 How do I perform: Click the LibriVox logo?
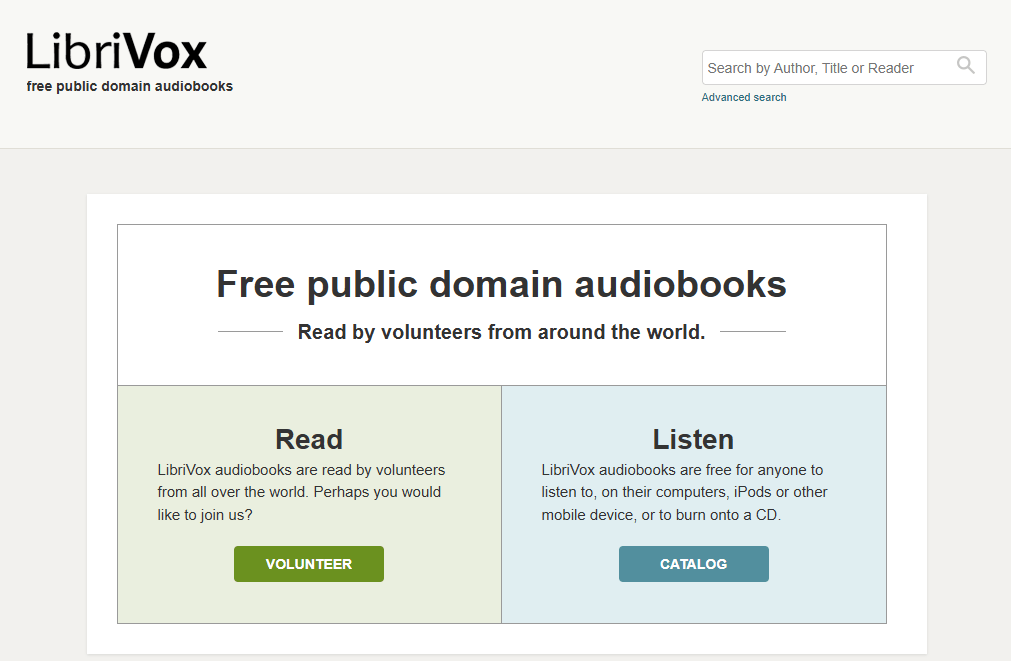pyautogui.click(x=116, y=51)
